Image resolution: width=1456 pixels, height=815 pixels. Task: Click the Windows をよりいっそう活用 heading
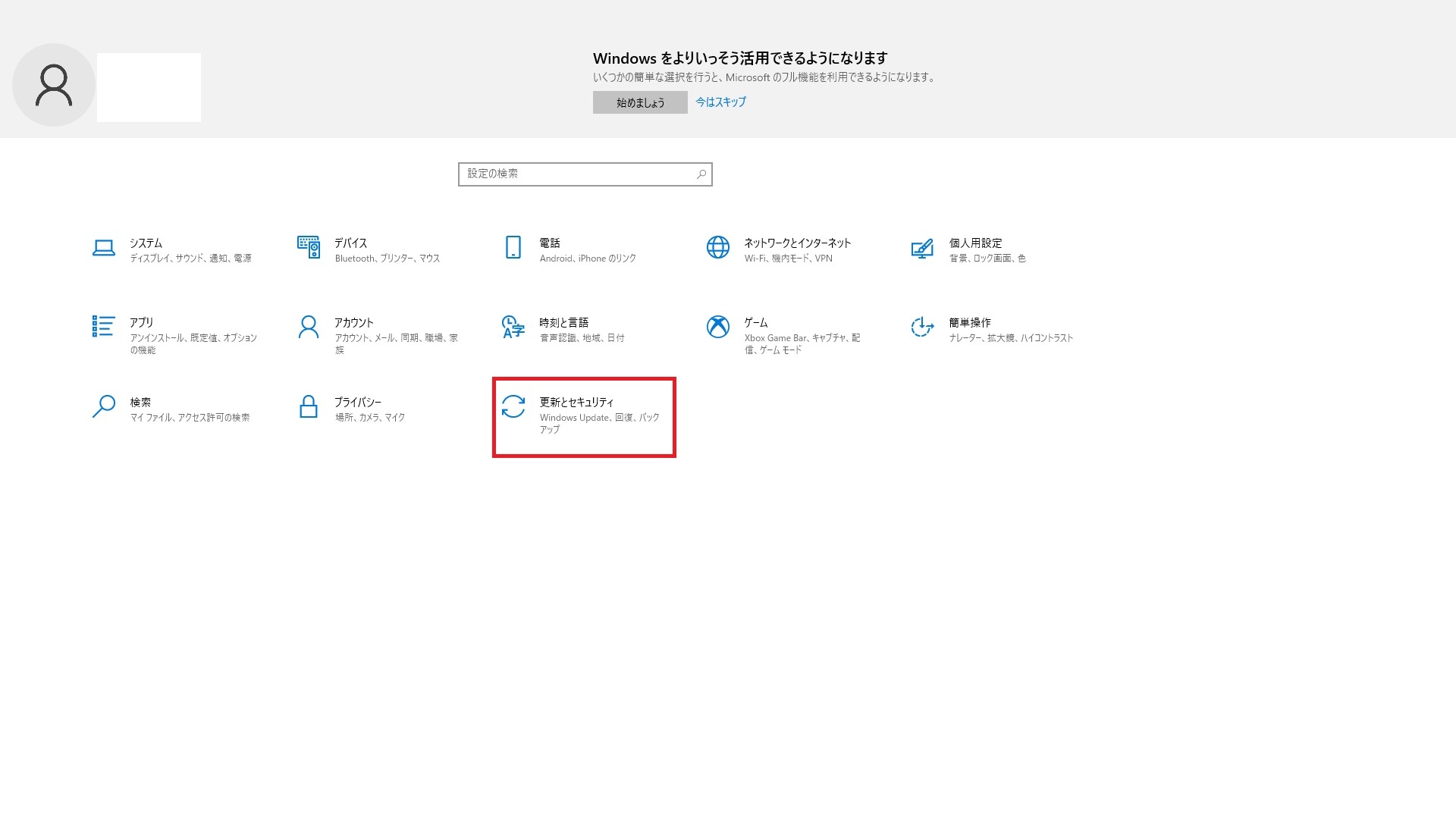pos(740,58)
